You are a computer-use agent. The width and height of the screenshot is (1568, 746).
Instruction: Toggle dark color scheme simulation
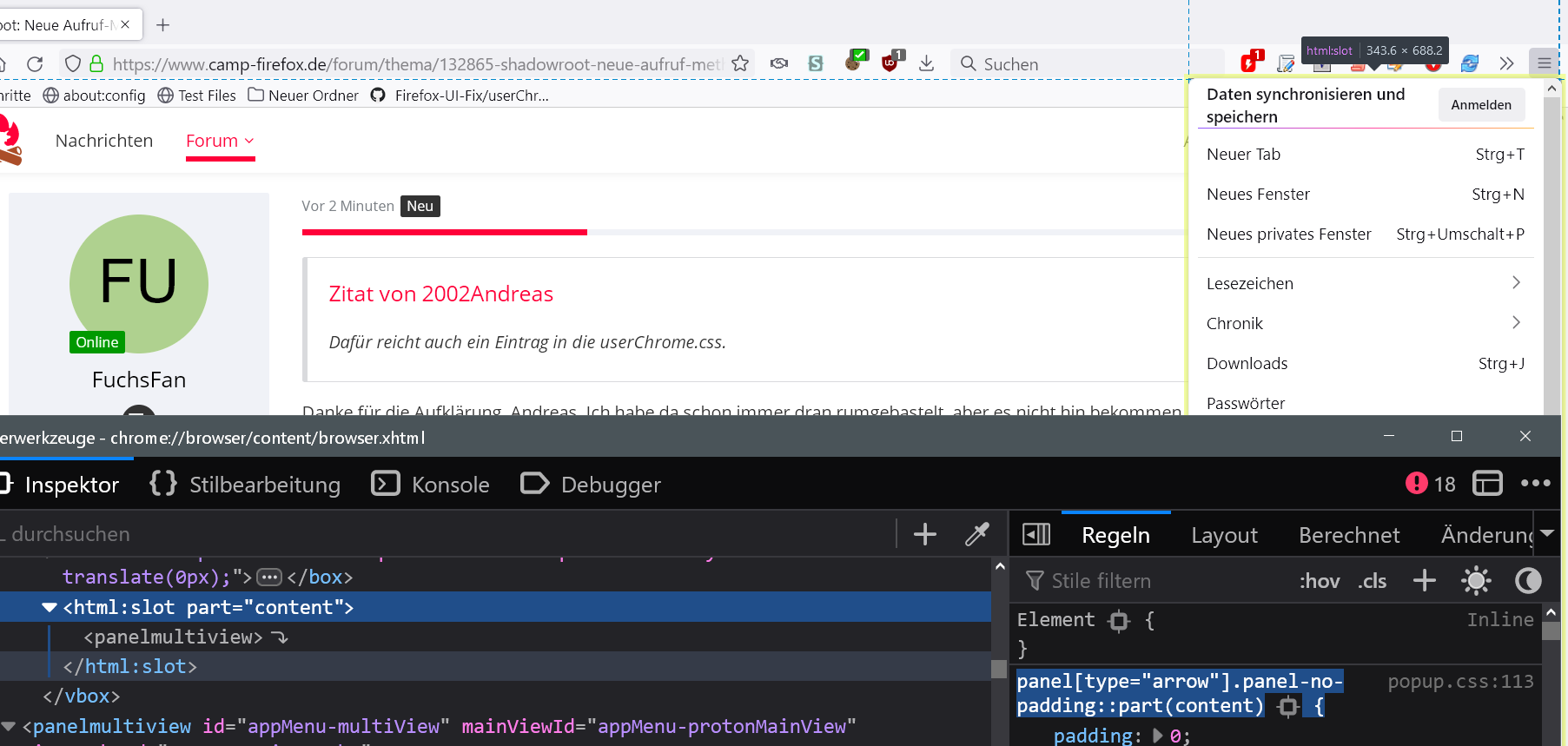coord(1528,580)
